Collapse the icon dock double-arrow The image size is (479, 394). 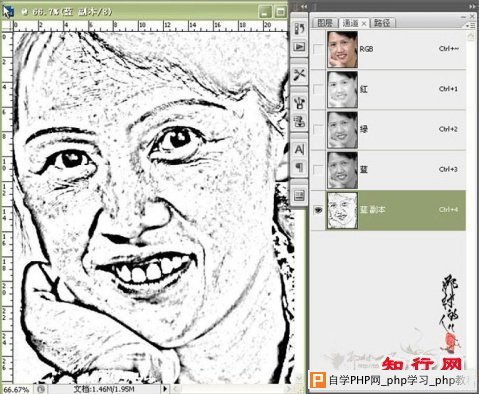point(304,6)
